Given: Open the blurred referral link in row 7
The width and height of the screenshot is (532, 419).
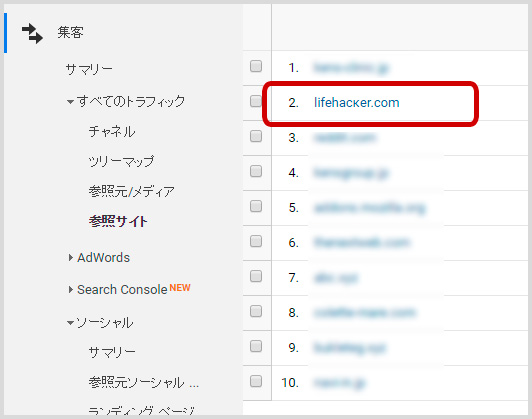Looking at the screenshot, I should click(x=336, y=278).
